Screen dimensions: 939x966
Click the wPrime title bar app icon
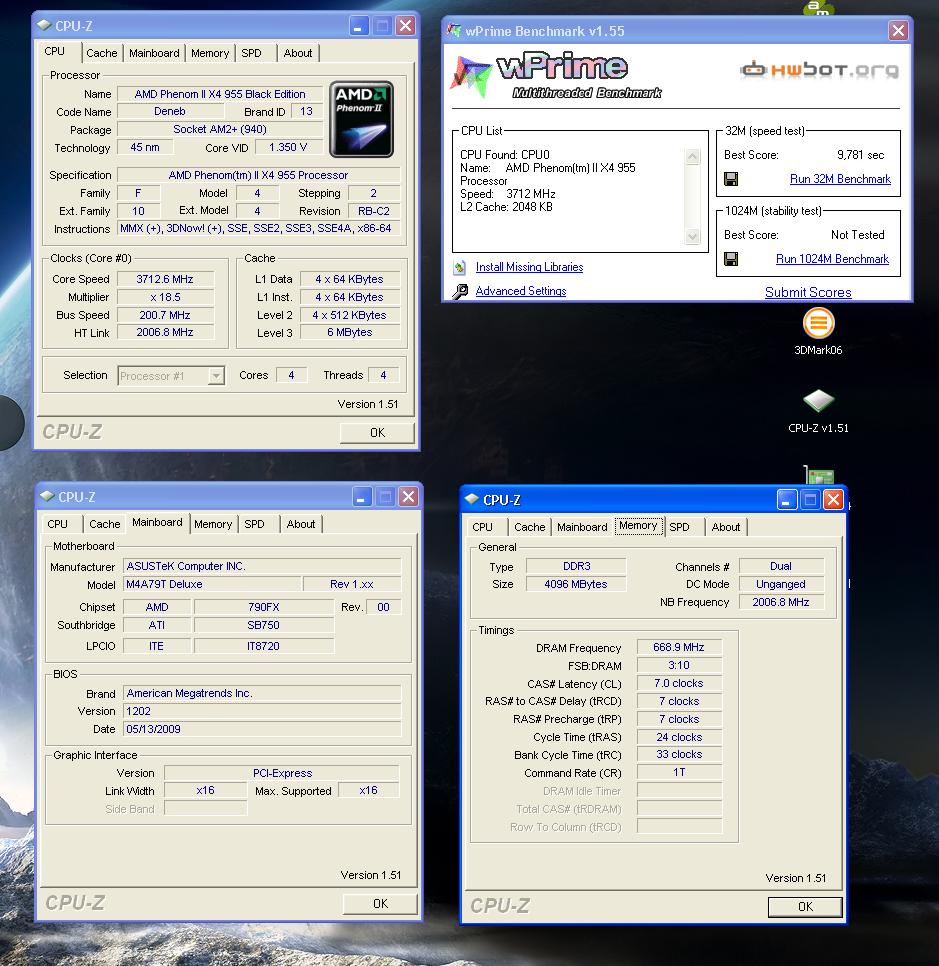tap(454, 30)
